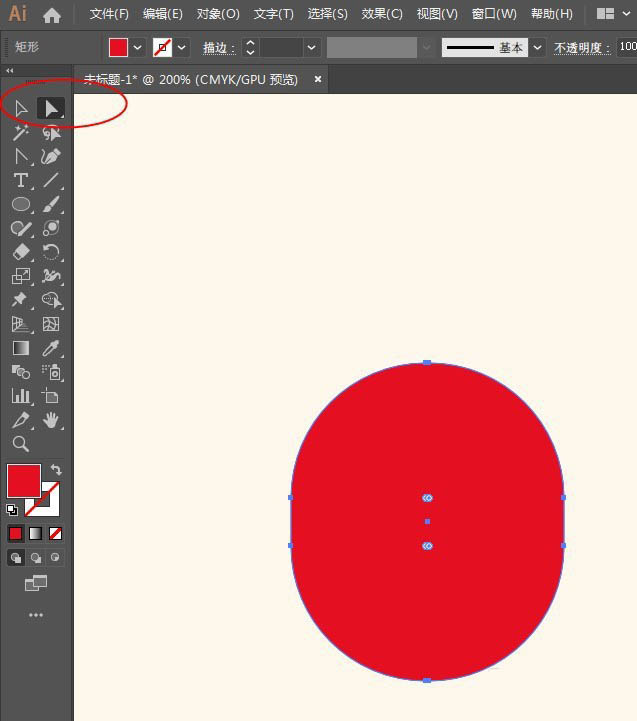Screen dimensions: 637x721
Task: Choose the Shape Builder tool
Action: tap(52, 300)
